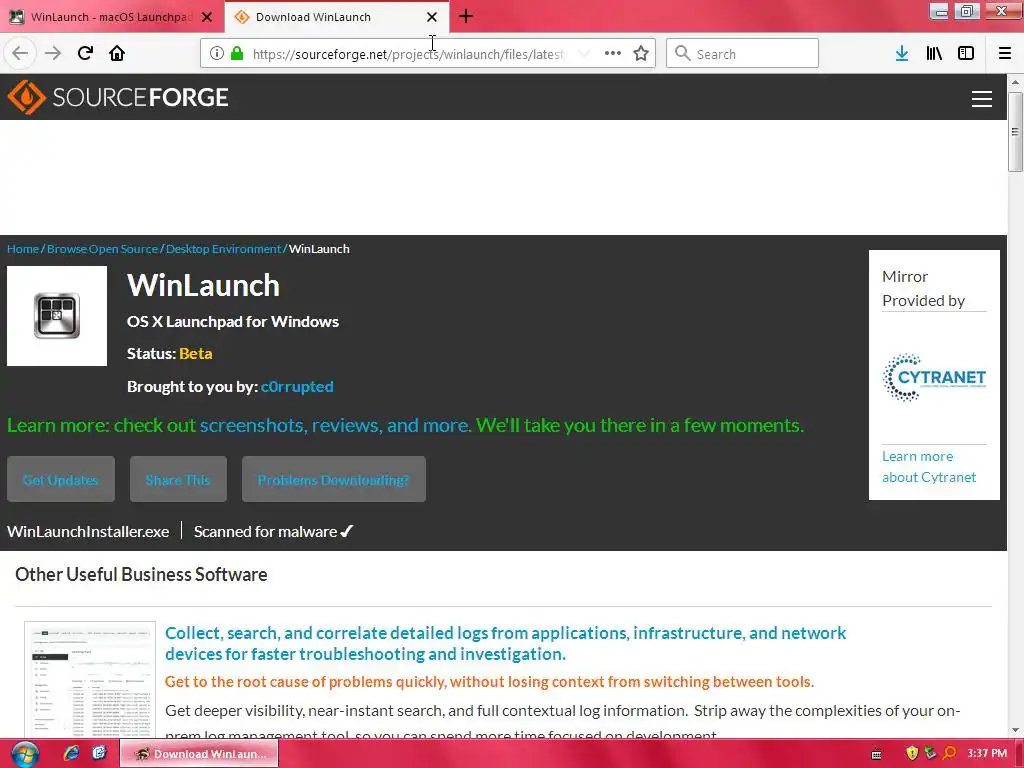Image resolution: width=1024 pixels, height=768 pixels.
Task: Visit the c0rrupted author profile link
Action: [x=297, y=387]
